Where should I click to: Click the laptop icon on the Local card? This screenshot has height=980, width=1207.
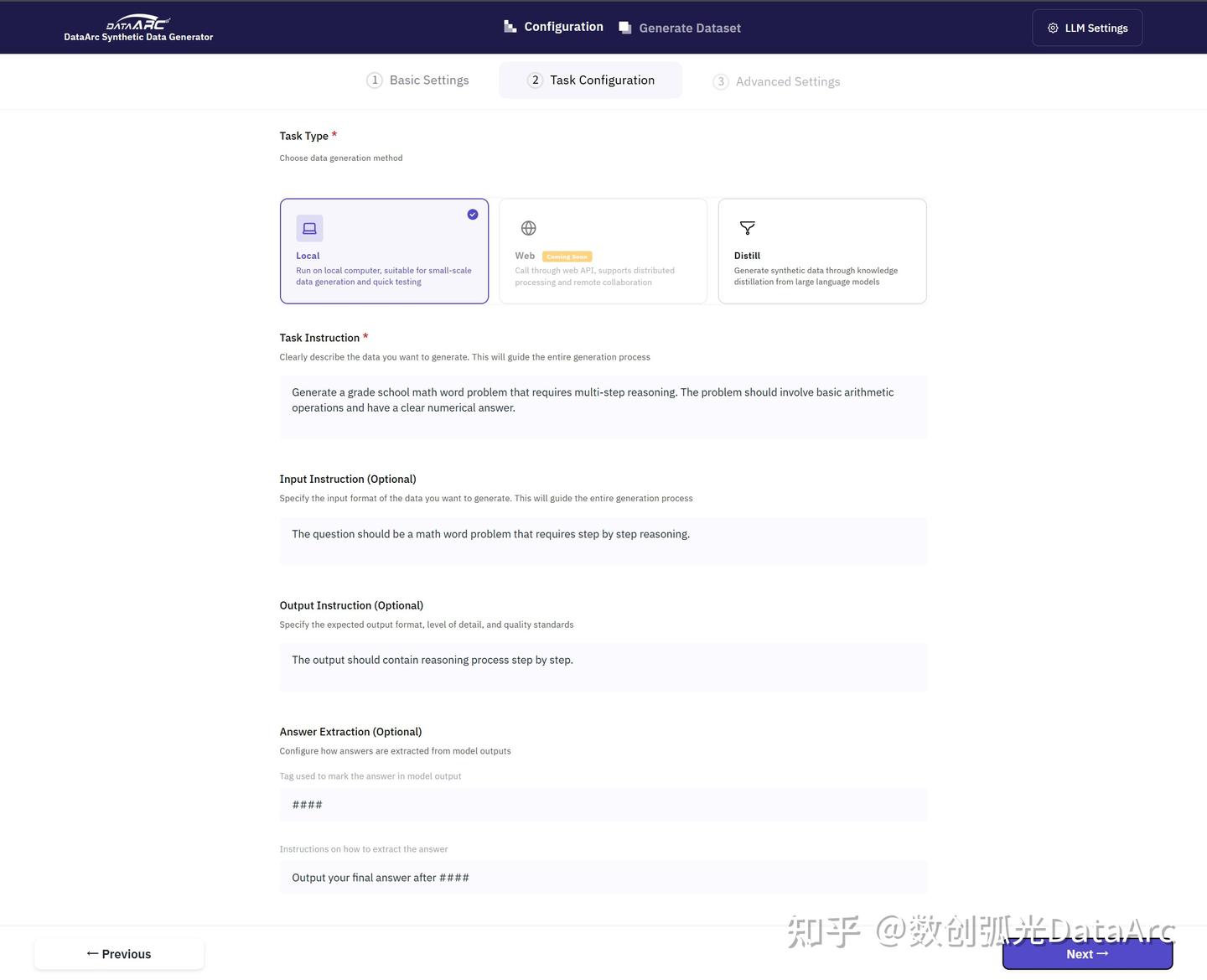pyautogui.click(x=308, y=227)
